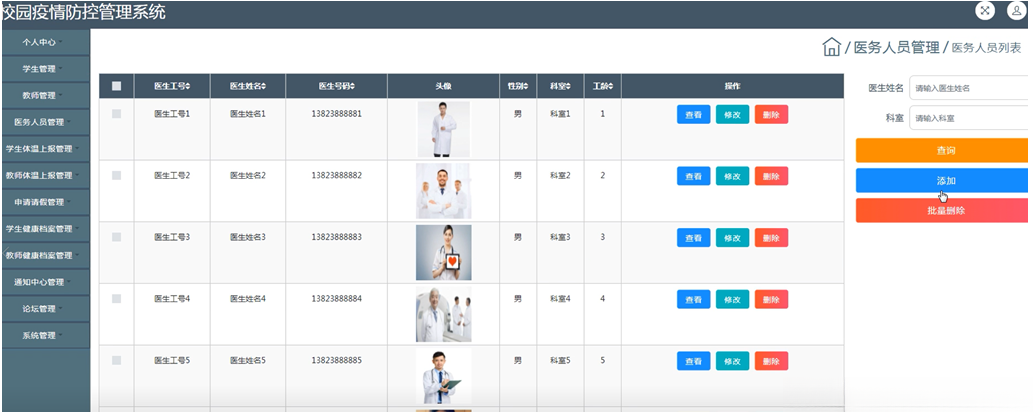View details of 医生姓名3
1033x412 pixels.
click(694, 238)
